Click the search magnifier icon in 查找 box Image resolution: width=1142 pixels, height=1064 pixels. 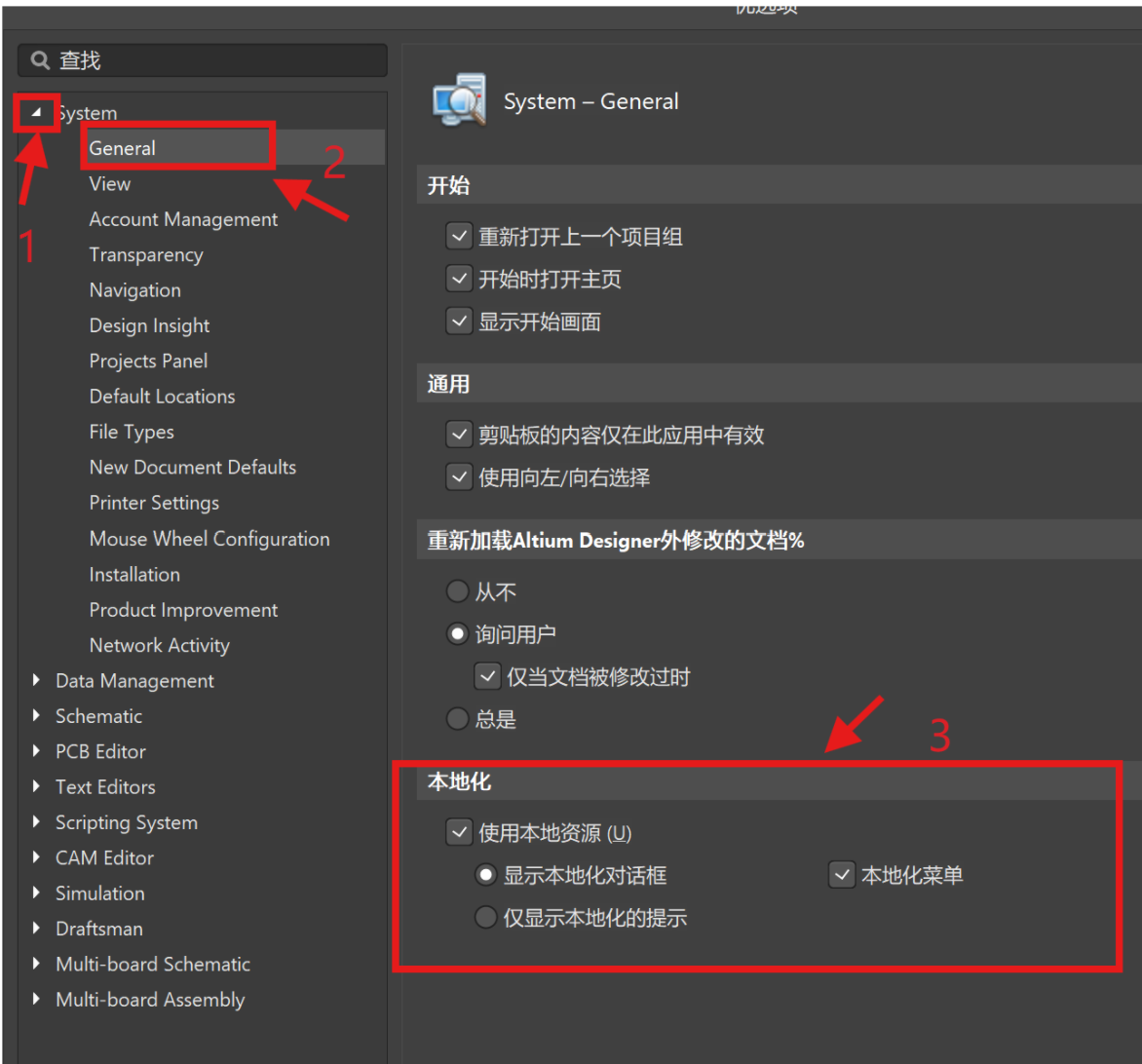point(39,59)
